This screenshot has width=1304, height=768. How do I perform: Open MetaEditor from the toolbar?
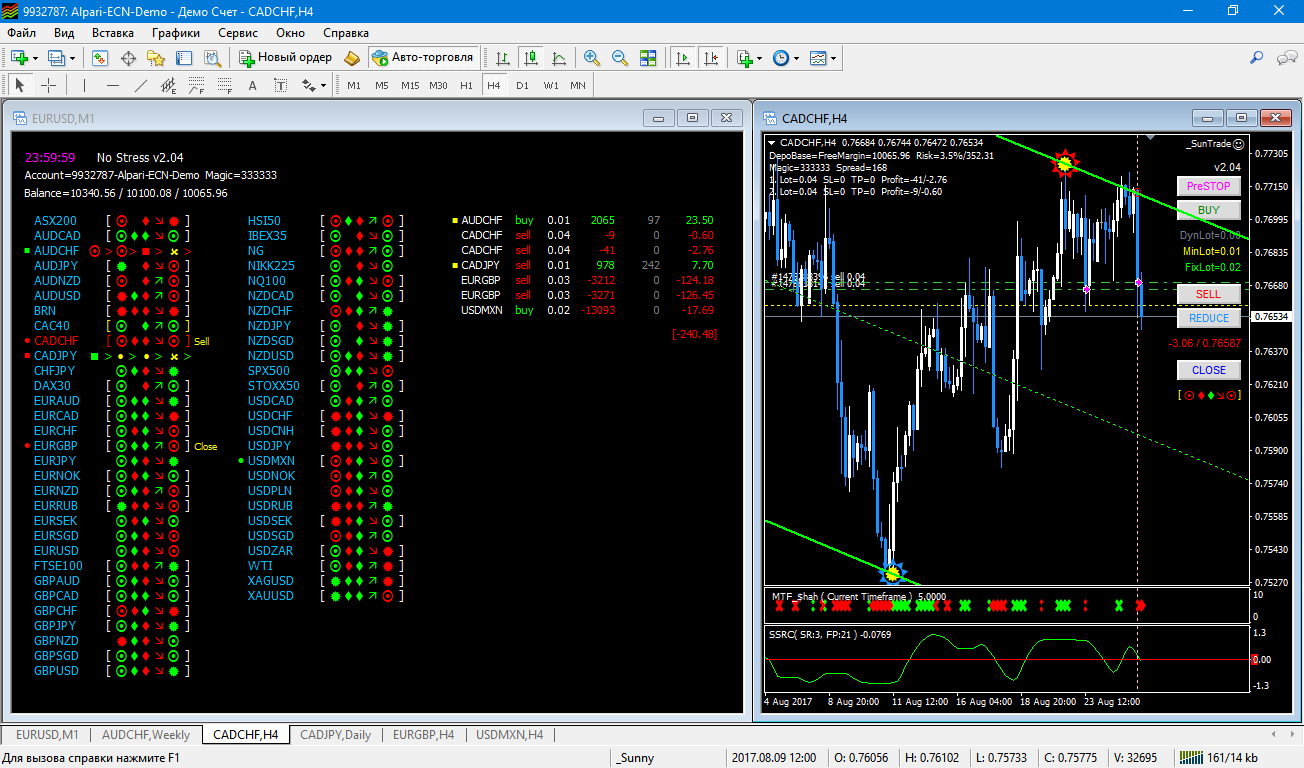pyautogui.click(x=351, y=58)
